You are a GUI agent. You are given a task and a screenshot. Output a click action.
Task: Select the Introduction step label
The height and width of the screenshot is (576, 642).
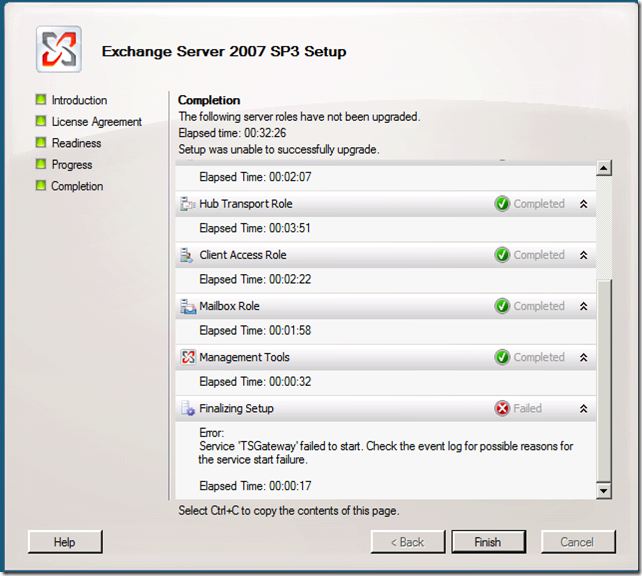click(79, 100)
